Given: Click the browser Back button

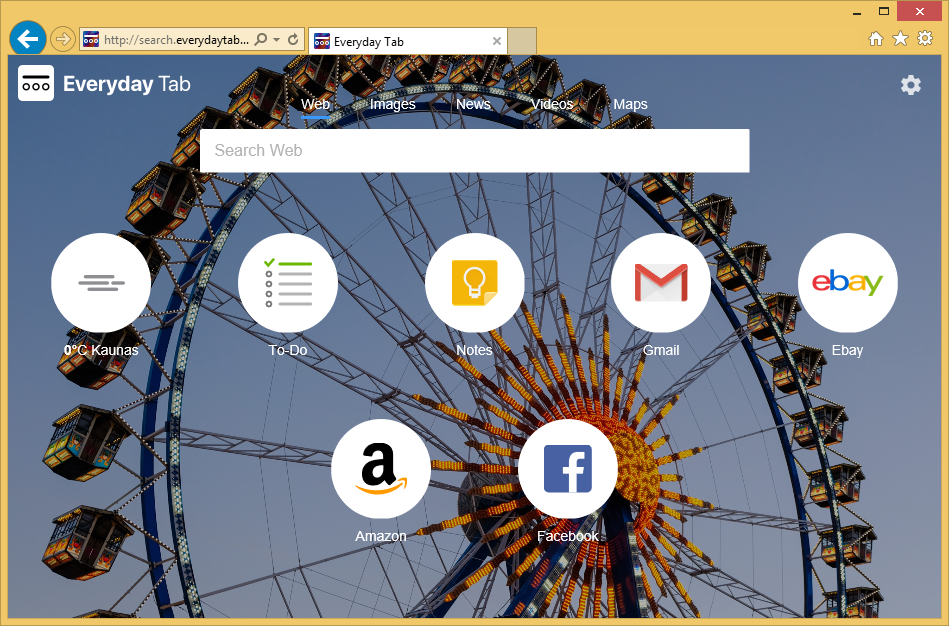Looking at the screenshot, I should [27, 39].
